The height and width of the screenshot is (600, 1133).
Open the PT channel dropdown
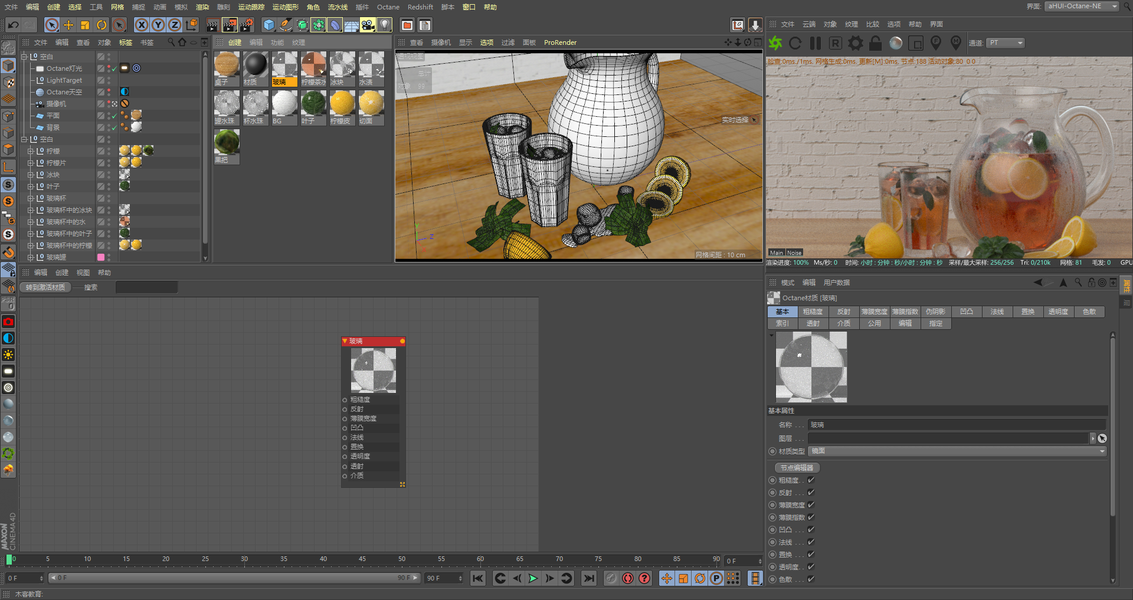pyautogui.click(x=1006, y=43)
